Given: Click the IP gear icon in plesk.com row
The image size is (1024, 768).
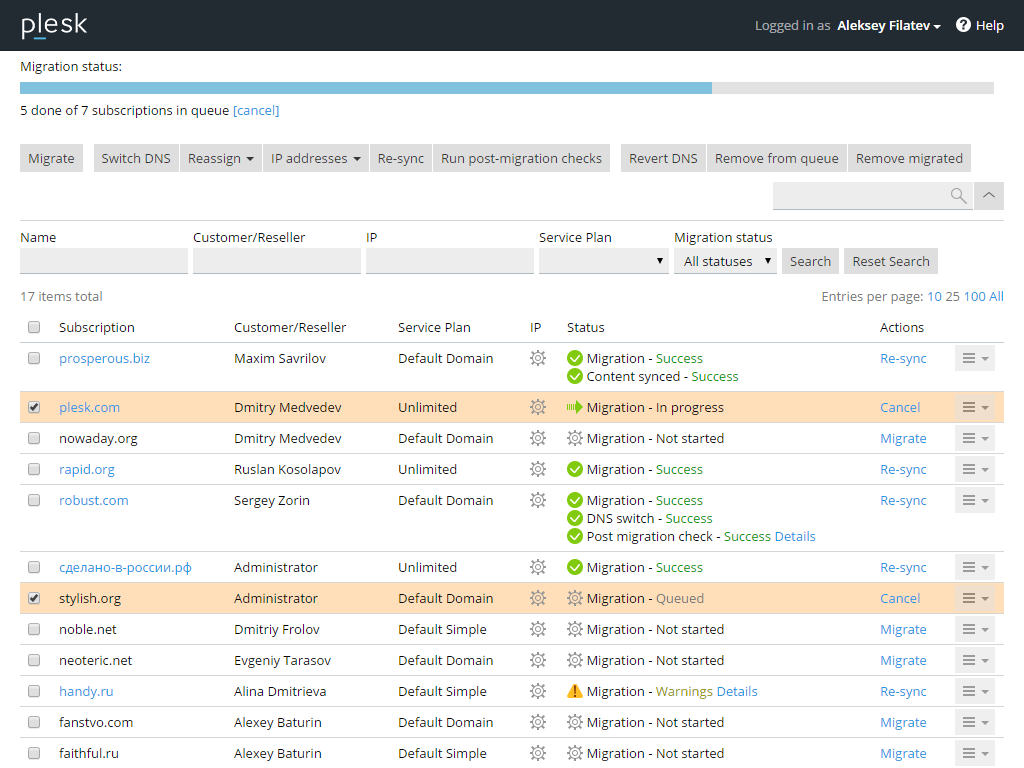Looking at the screenshot, I should [x=538, y=407].
